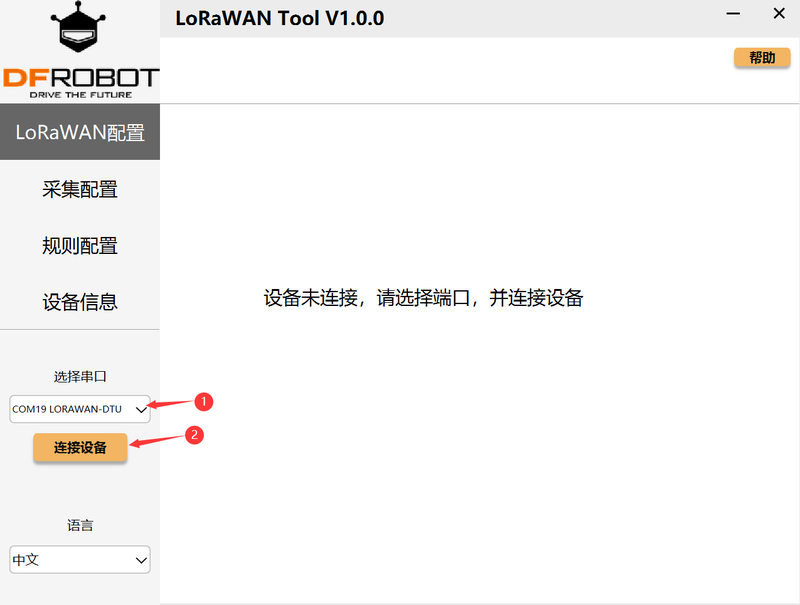
Task: Click the red numbered marker 1
Action: coord(203,402)
